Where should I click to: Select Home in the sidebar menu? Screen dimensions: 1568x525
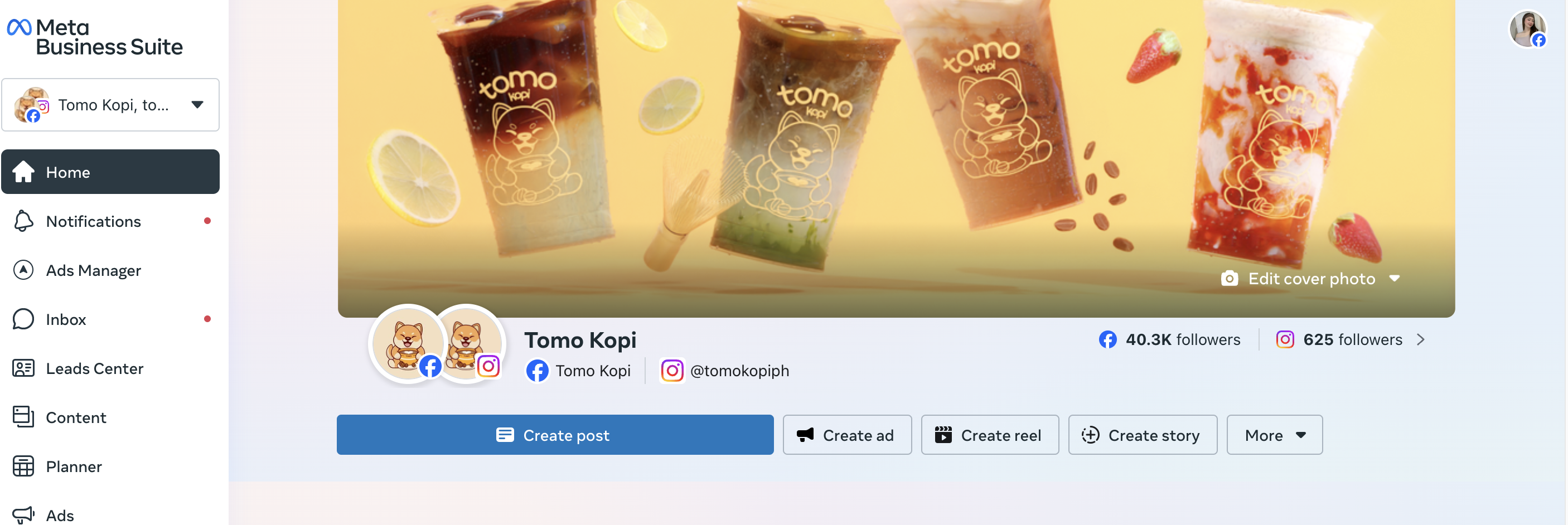pyautogui.click(x=110, y=172)
